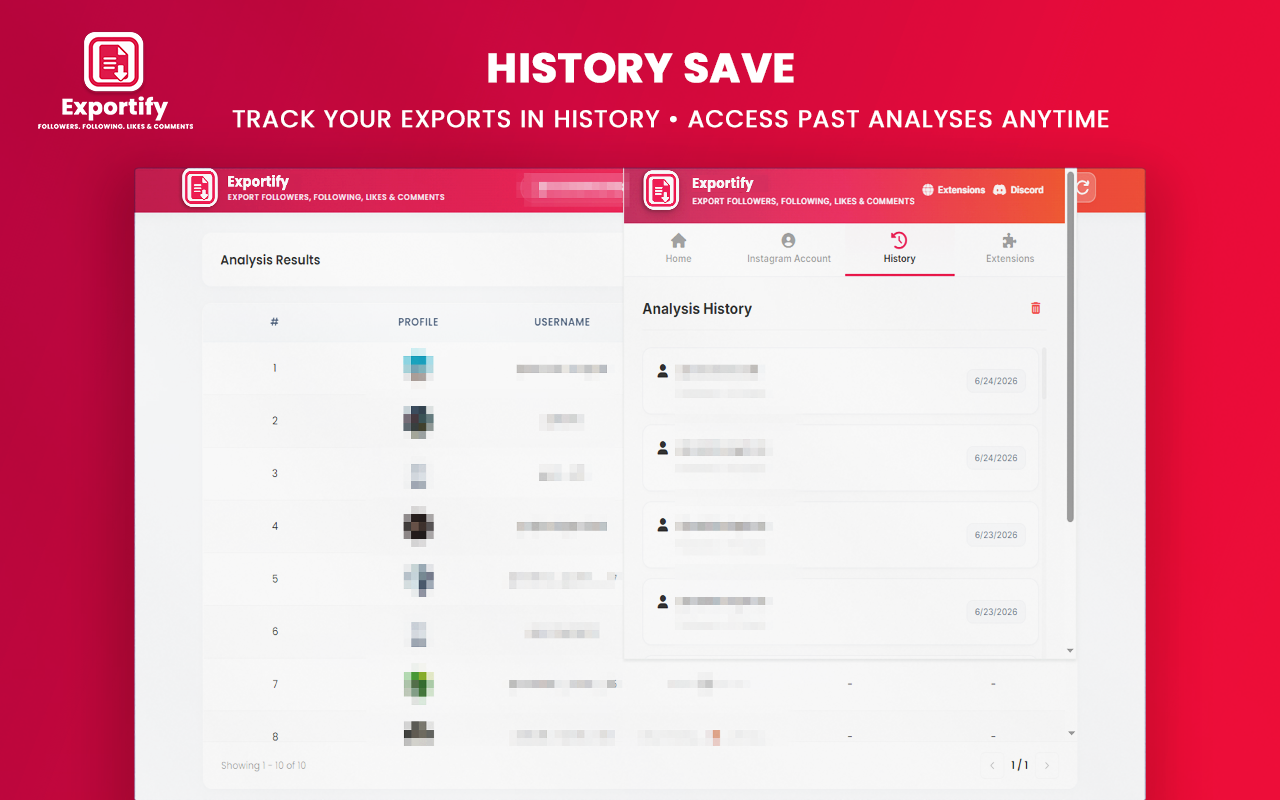Viewport: 1280px width, 800px height.
Task: Click the large Exportify logo on the banner
Action: (114, 62)
